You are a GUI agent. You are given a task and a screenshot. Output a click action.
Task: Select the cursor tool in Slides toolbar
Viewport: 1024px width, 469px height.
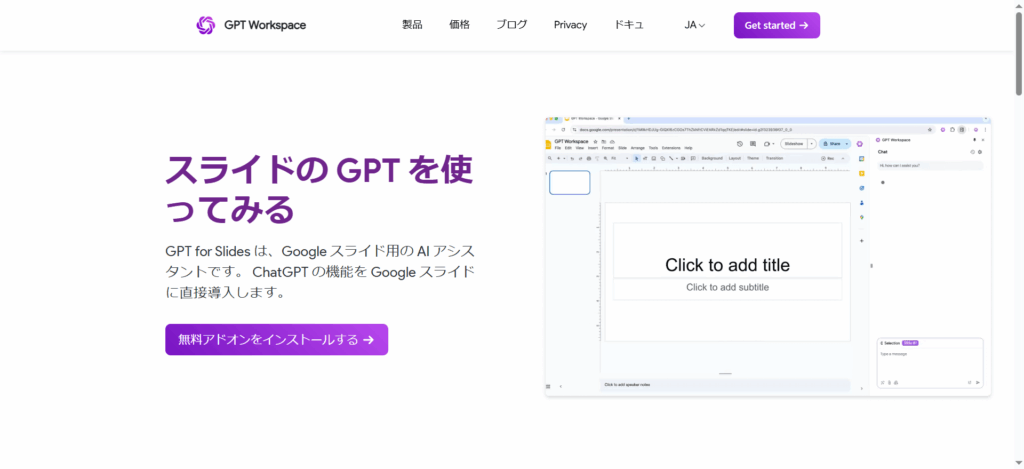[x=636, y=159]
